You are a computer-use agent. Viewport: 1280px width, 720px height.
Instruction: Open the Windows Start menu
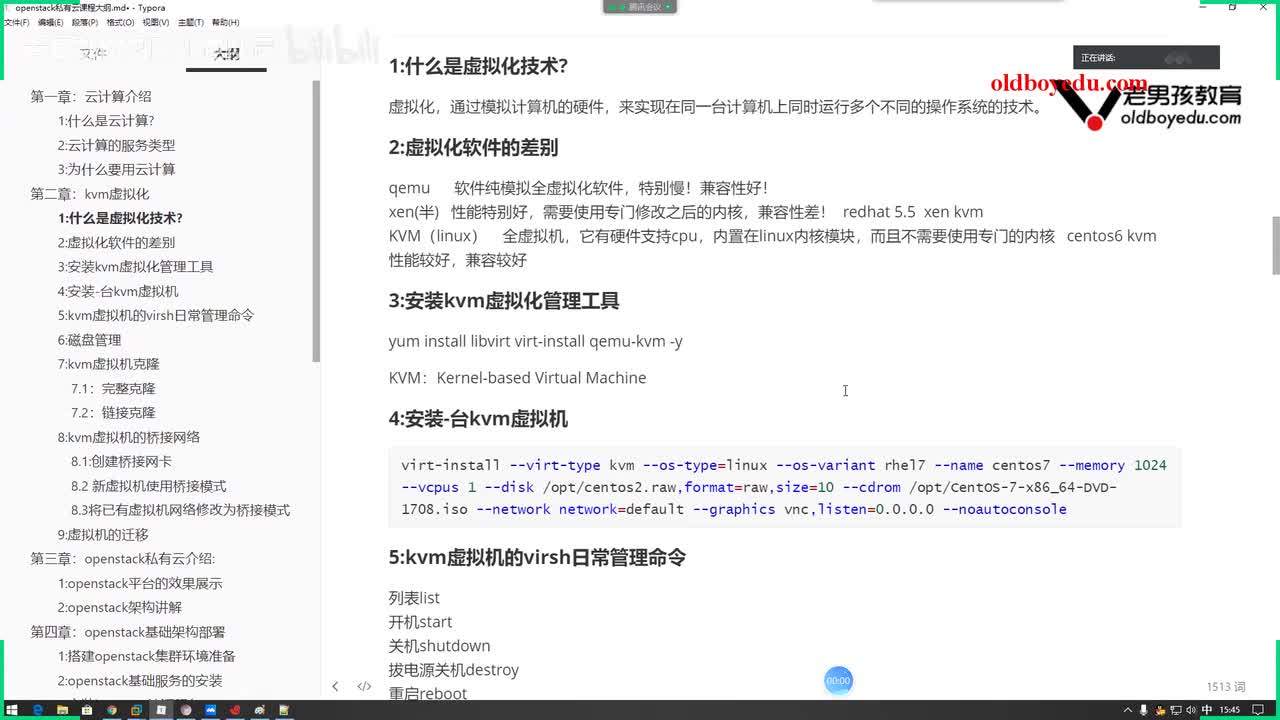point(13,710)
